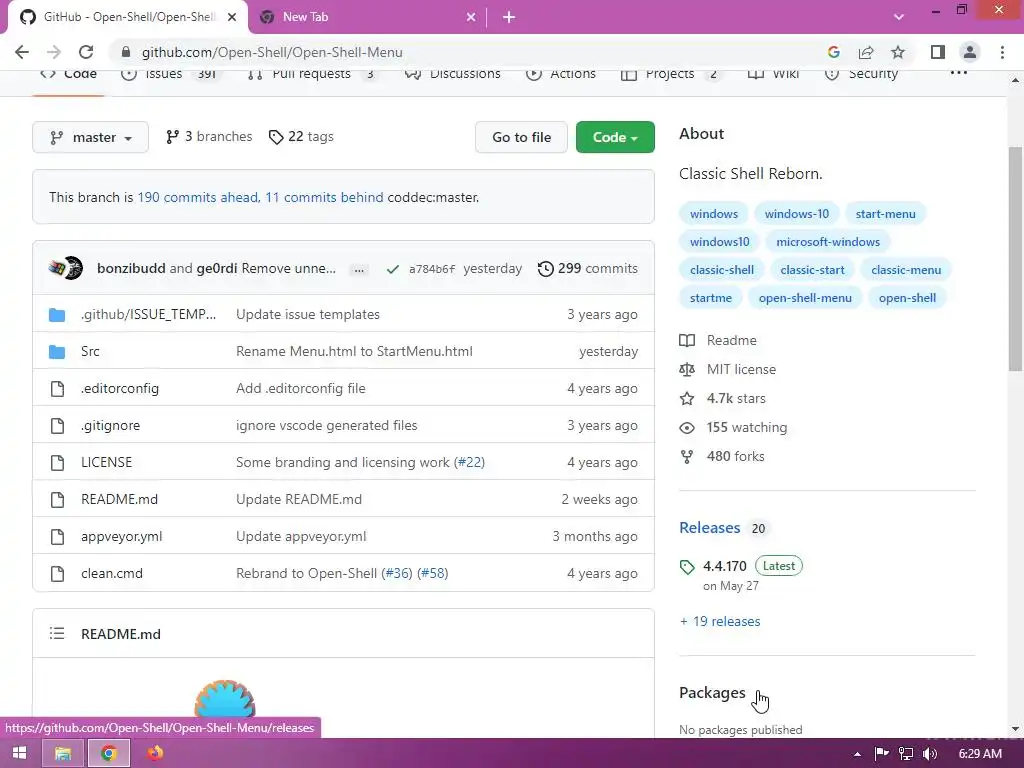This screenshot has width=1024, height=768.
Task: View the 4.7k stars
Action: pos(736,398)
